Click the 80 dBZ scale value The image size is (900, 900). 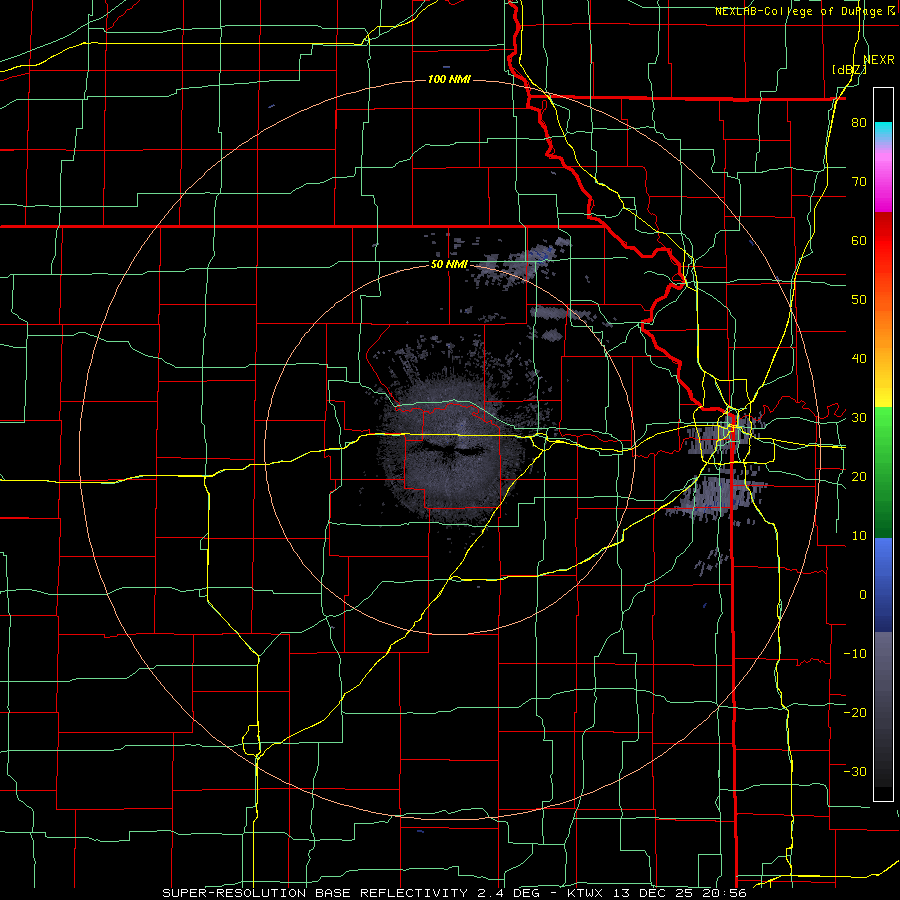[x=859, y=123]
